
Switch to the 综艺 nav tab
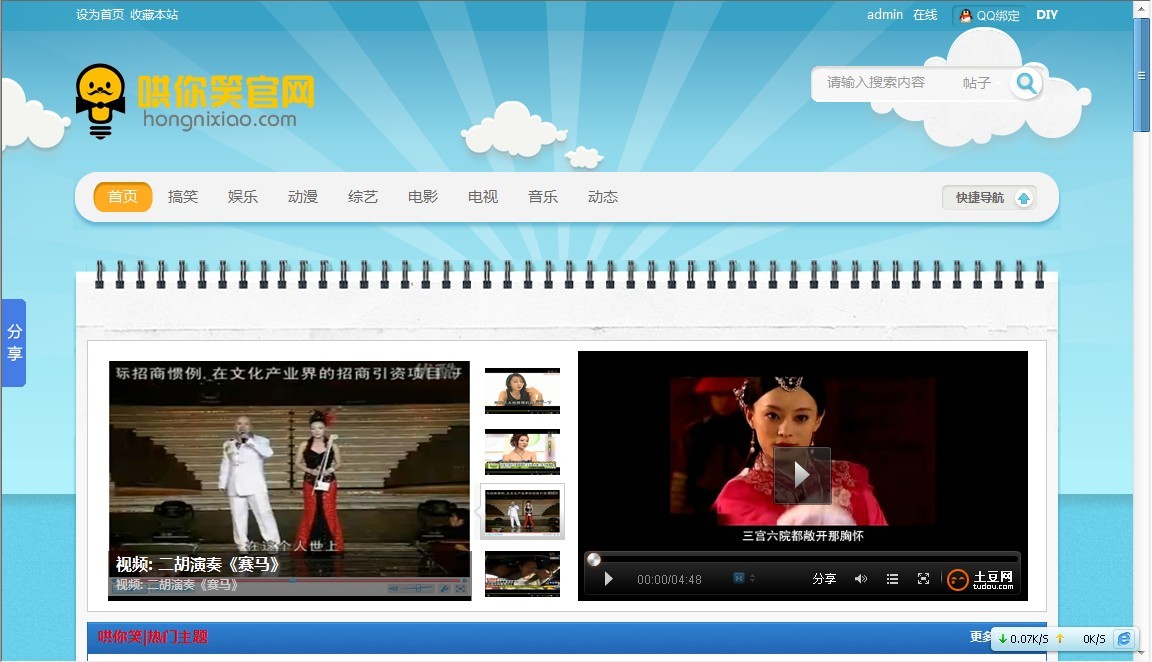363,197
